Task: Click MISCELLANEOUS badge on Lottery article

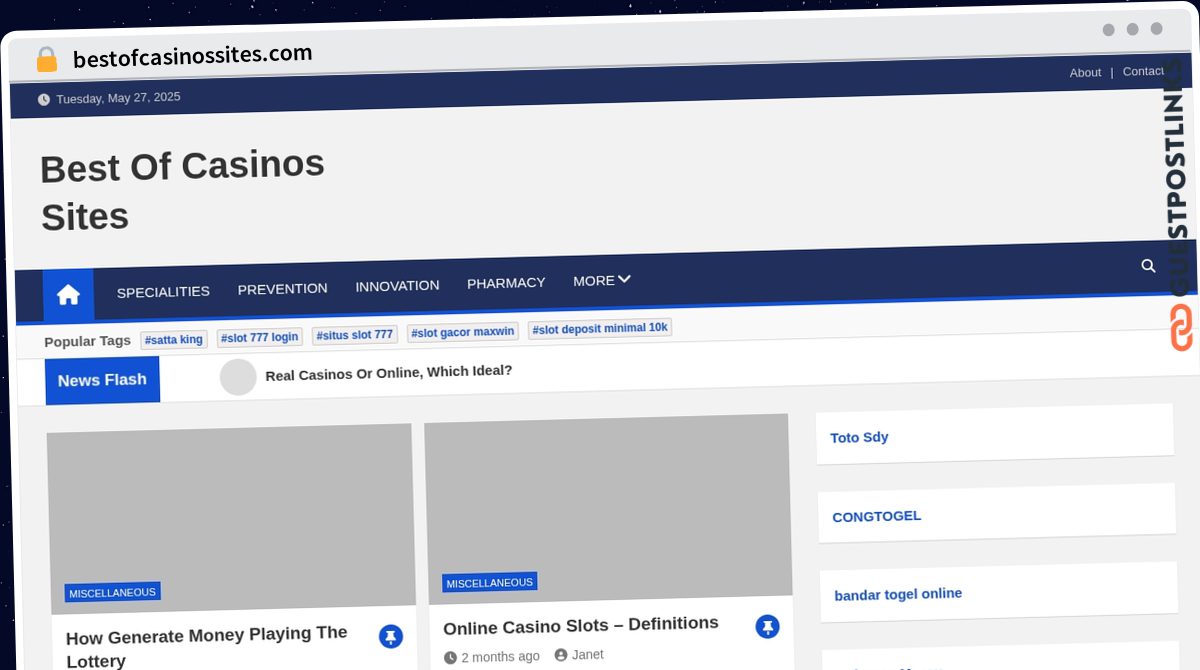Action: point(113,592)
